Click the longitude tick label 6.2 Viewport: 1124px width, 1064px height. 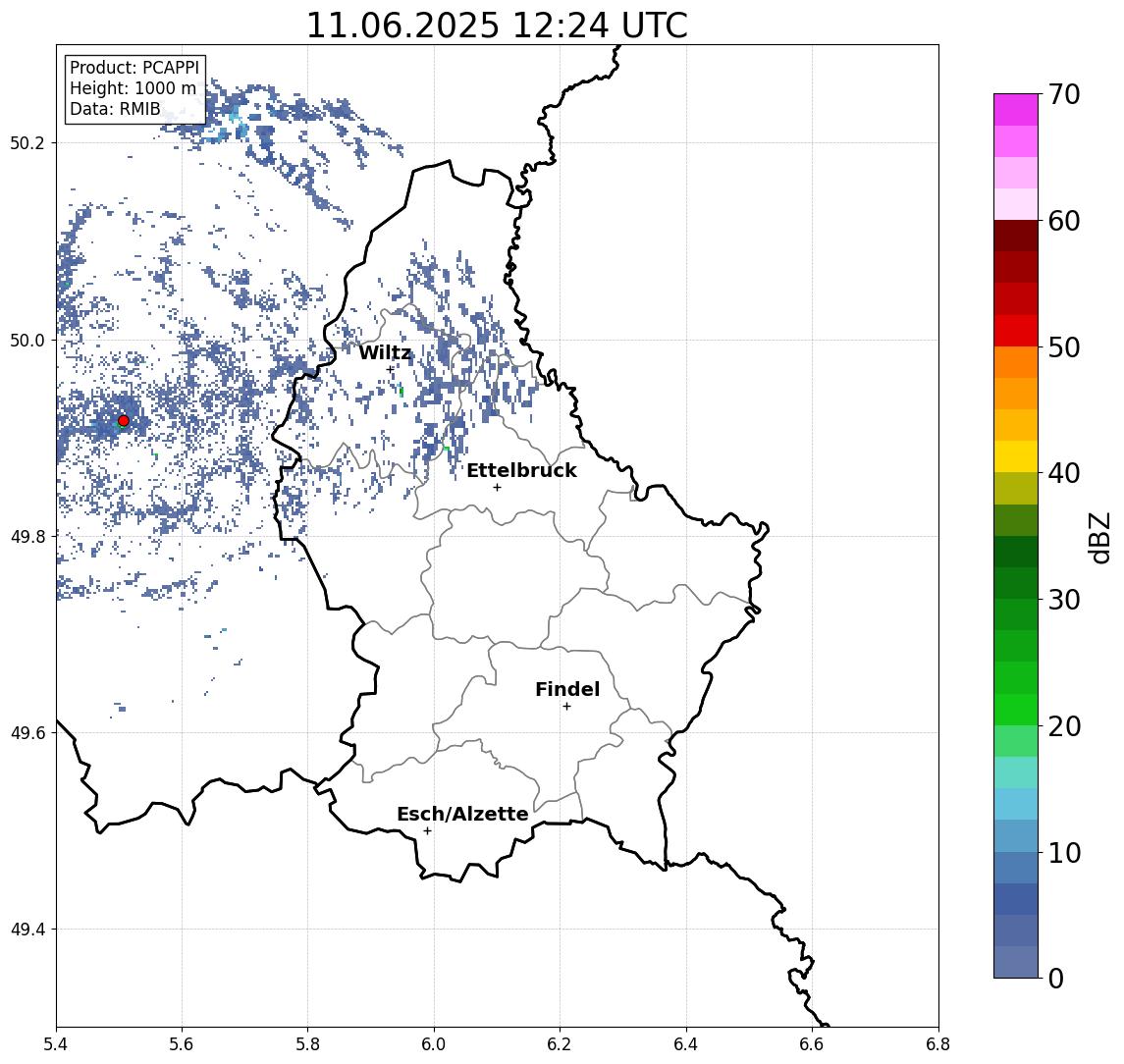pyautogui.click(x=560, y=1044)
